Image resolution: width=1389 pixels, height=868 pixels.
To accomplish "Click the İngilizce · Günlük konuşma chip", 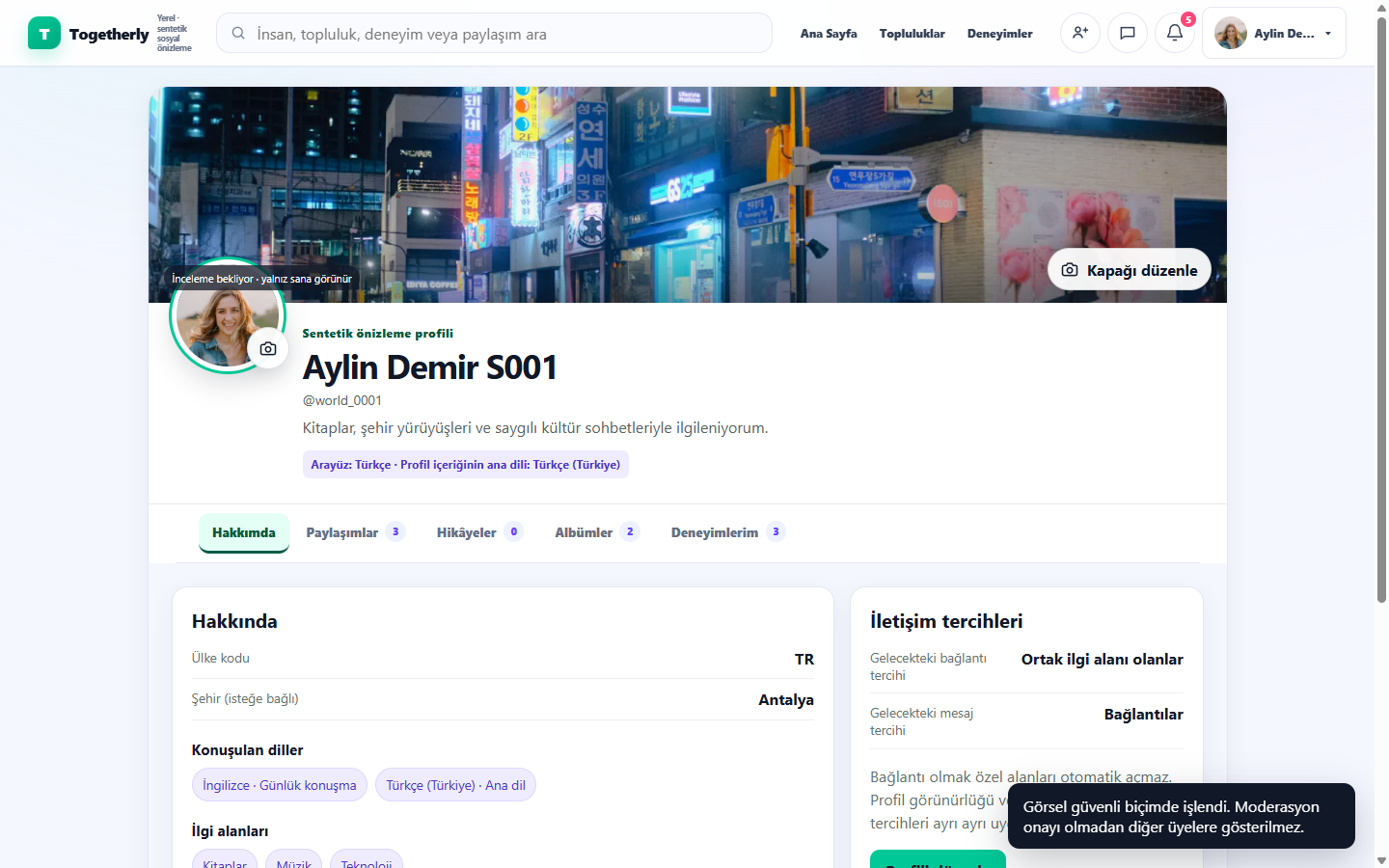I will (280, 785).
